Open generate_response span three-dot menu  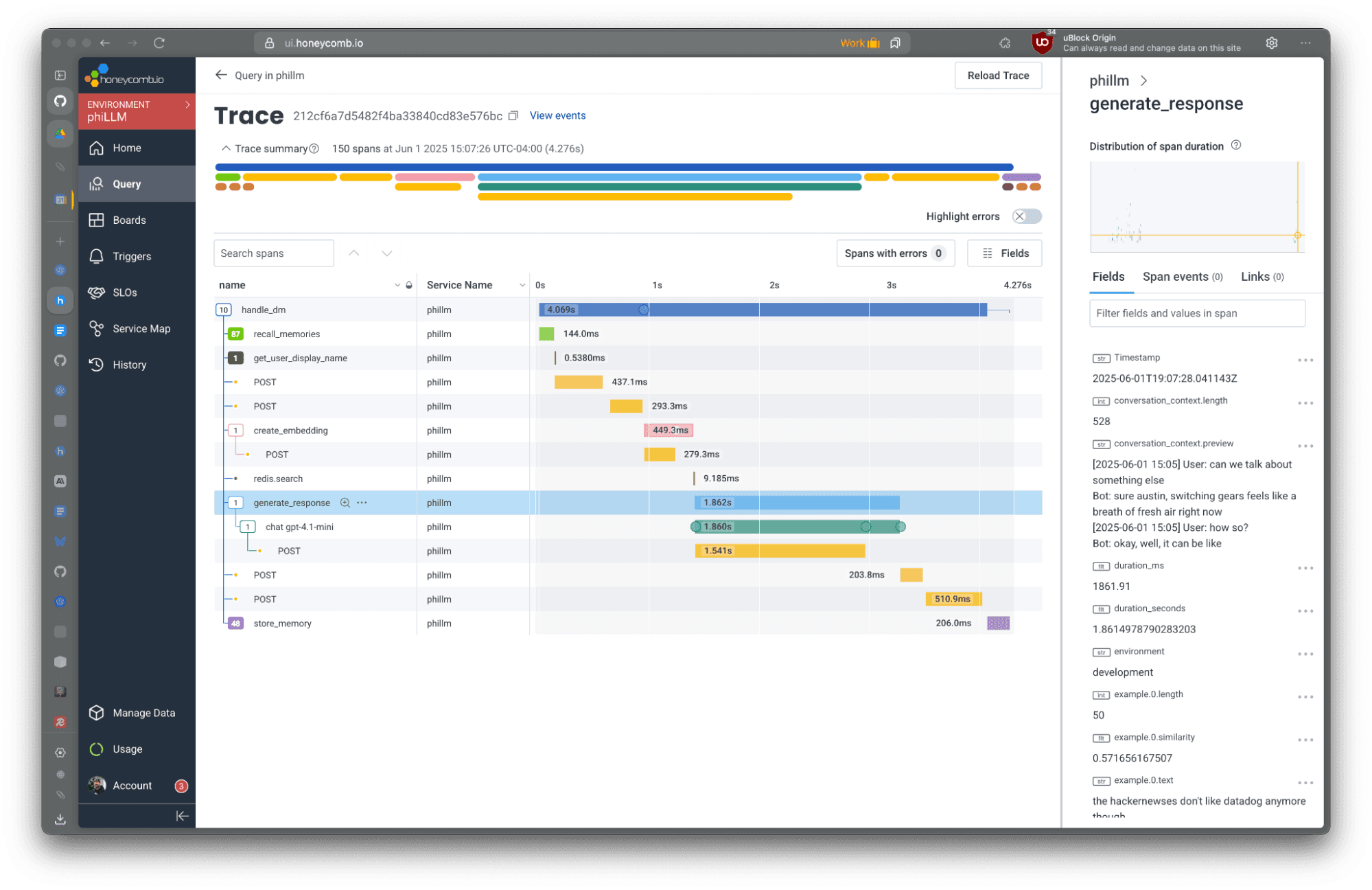(x=362, y=503)
